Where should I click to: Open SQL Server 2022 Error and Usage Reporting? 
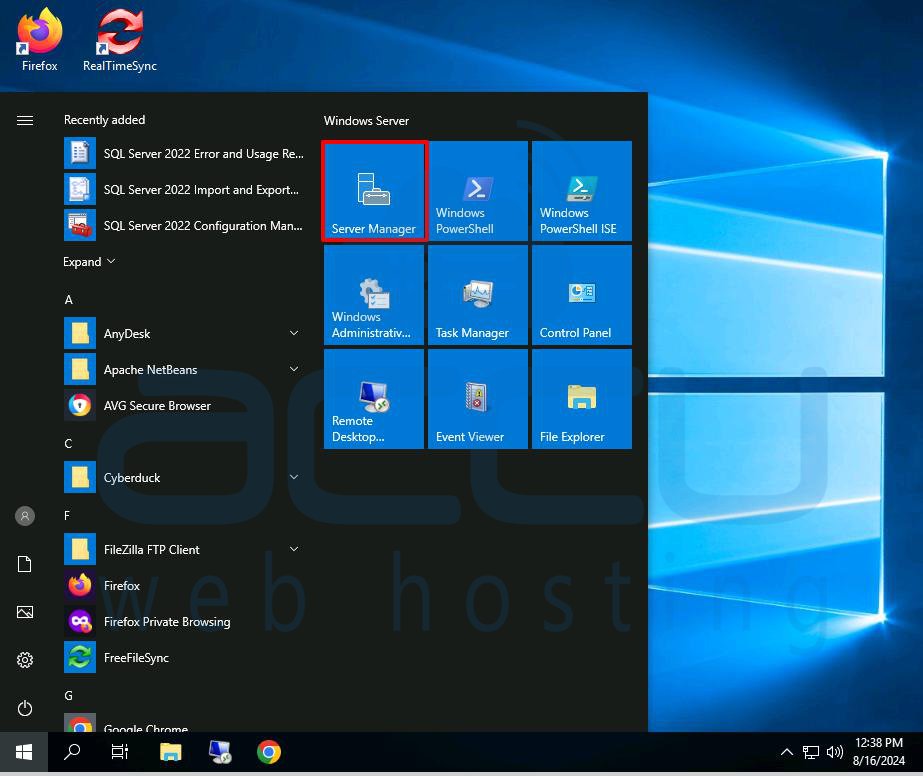click(x=184, y=154)
